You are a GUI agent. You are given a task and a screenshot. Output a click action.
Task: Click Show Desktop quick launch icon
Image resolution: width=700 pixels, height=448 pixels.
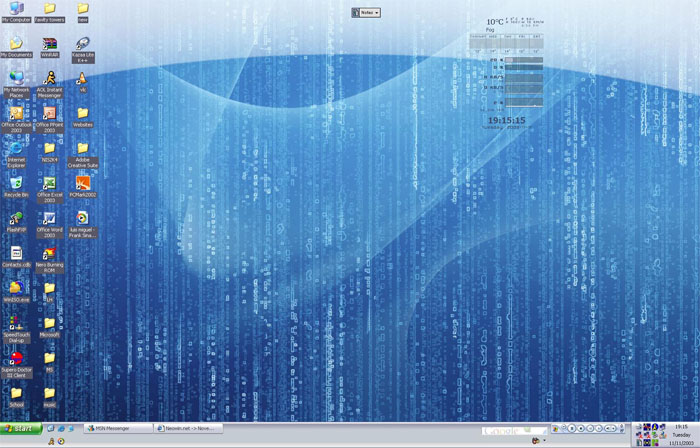(x=50, y=428)
